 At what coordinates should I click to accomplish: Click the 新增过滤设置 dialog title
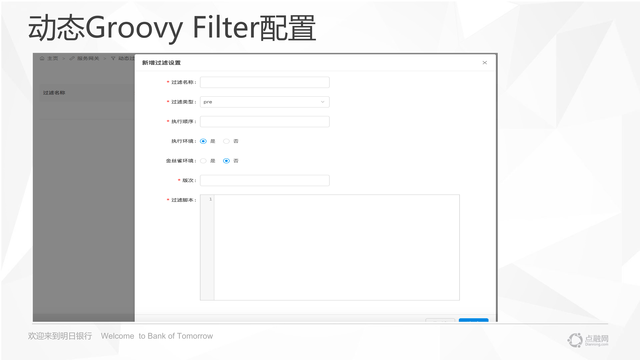(161, 62)
